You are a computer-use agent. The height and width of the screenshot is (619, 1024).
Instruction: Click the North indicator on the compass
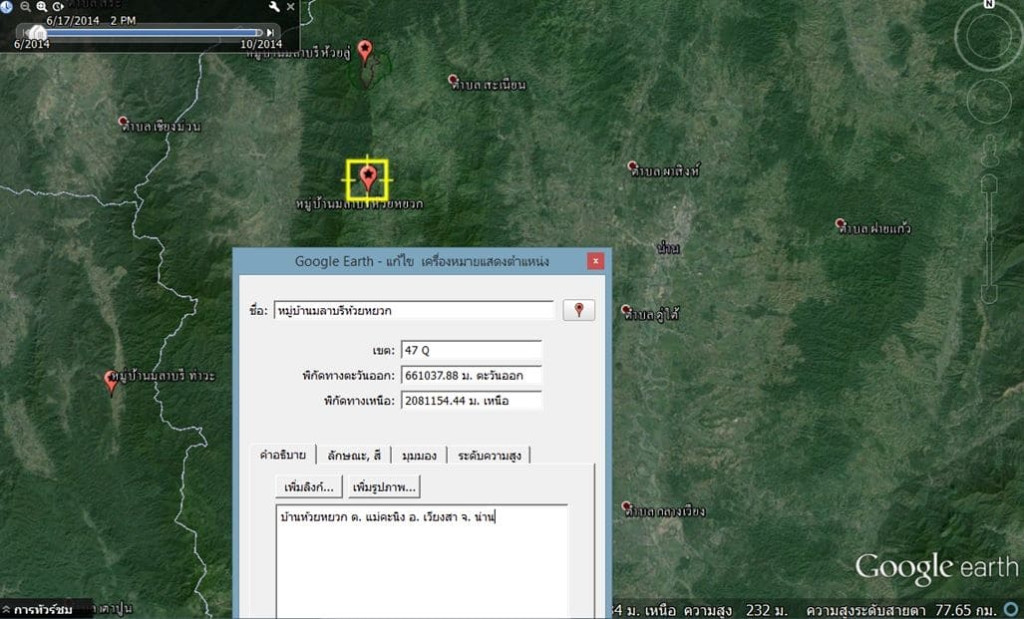pyautogui.click(x=989, y=4)
